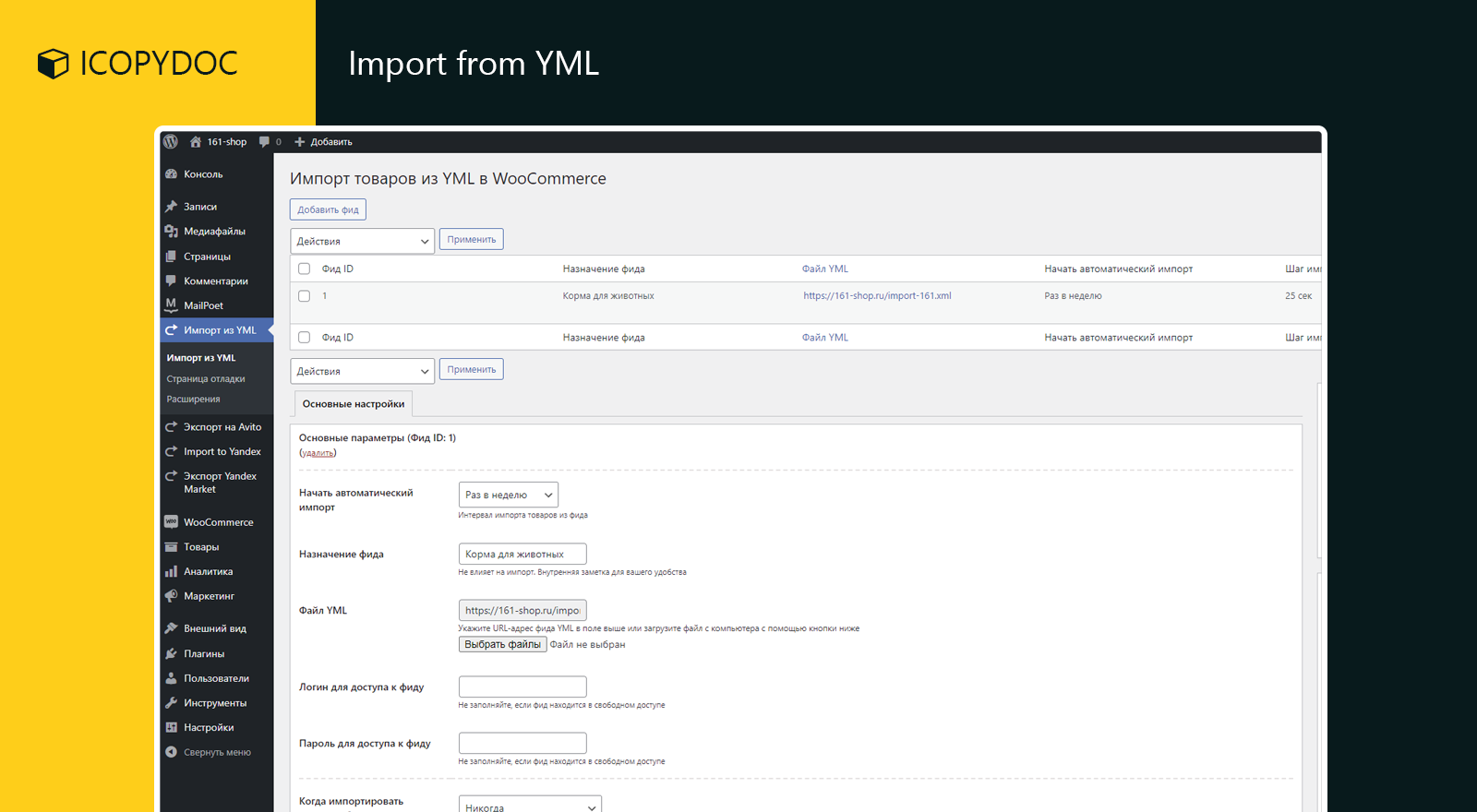The width and height of the screenshot is (1477, 812).
Task: Toggle the select-all checkbox in table footer
Action: pyautogui.click(x=305, y=338)
